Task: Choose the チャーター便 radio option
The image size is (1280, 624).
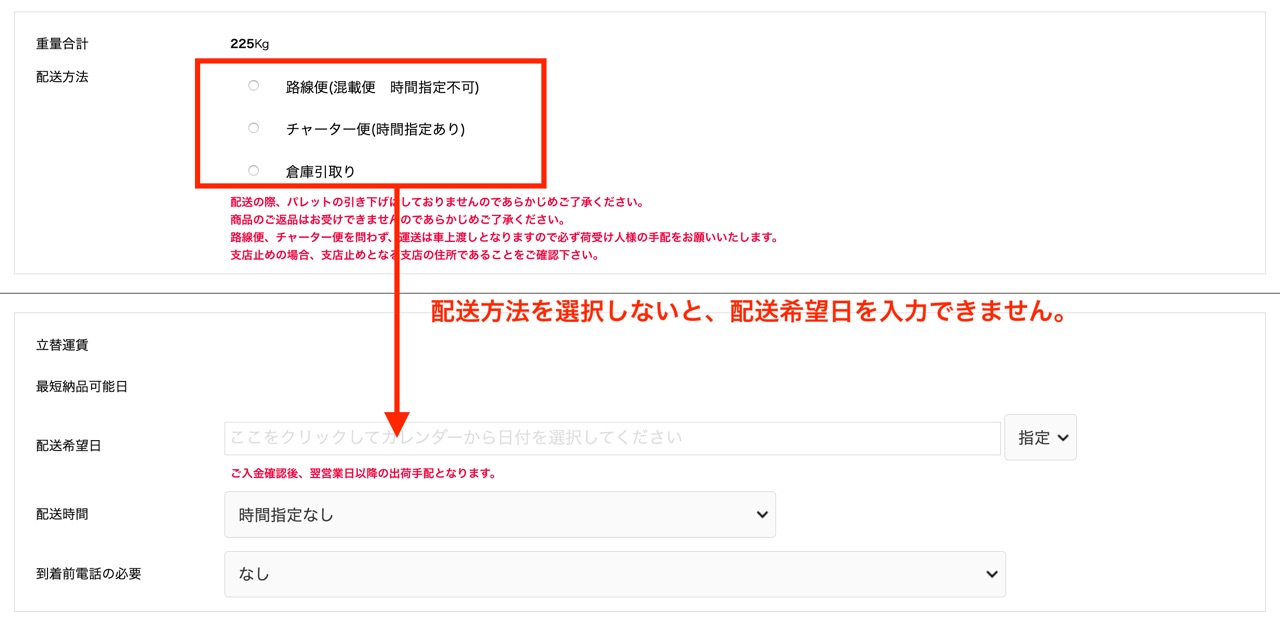Action: pyautogui.click(x=253, y=128)
